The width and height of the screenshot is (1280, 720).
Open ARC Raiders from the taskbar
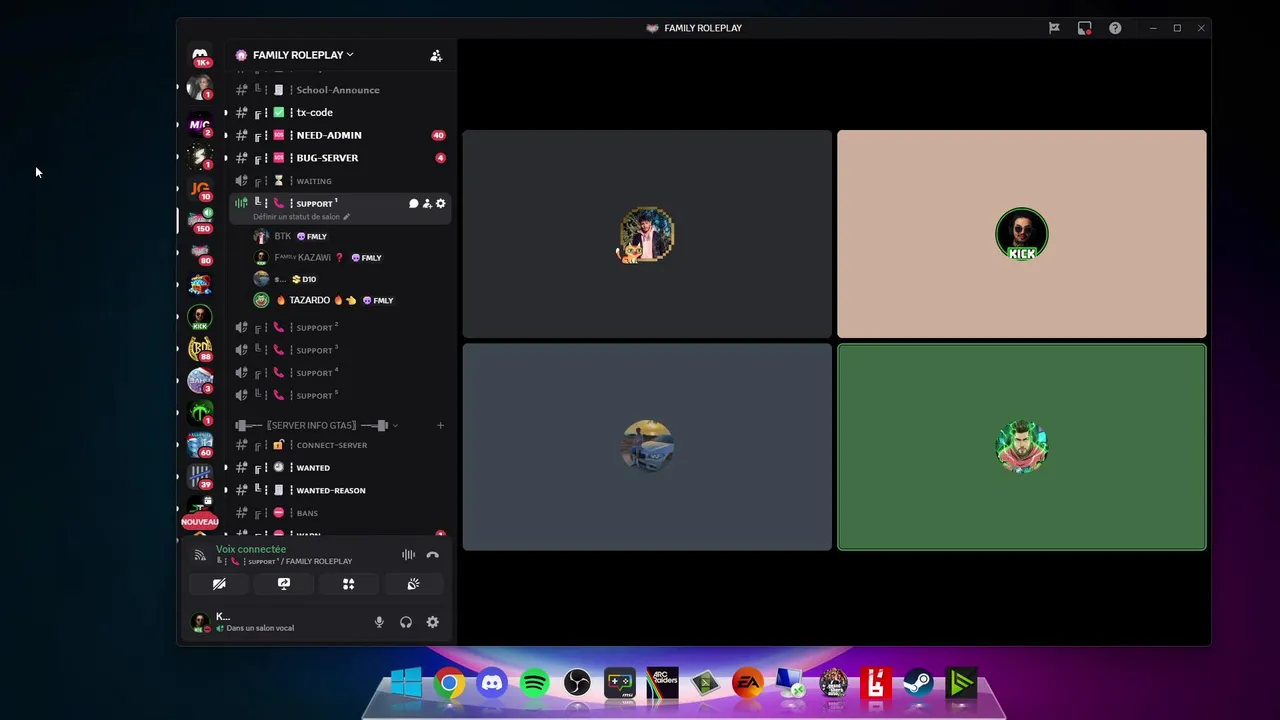(662, 684)
